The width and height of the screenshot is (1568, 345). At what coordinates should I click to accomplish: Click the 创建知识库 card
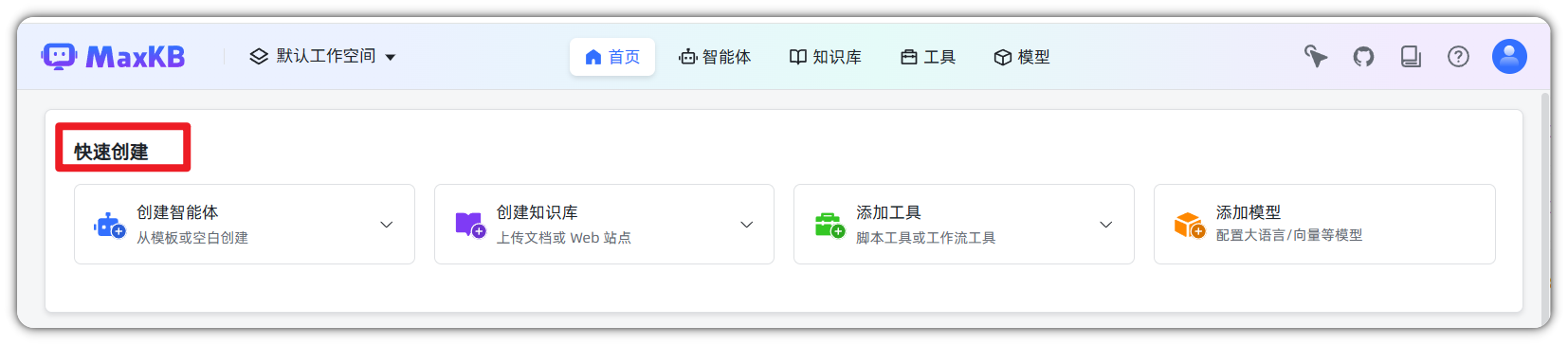604,225
